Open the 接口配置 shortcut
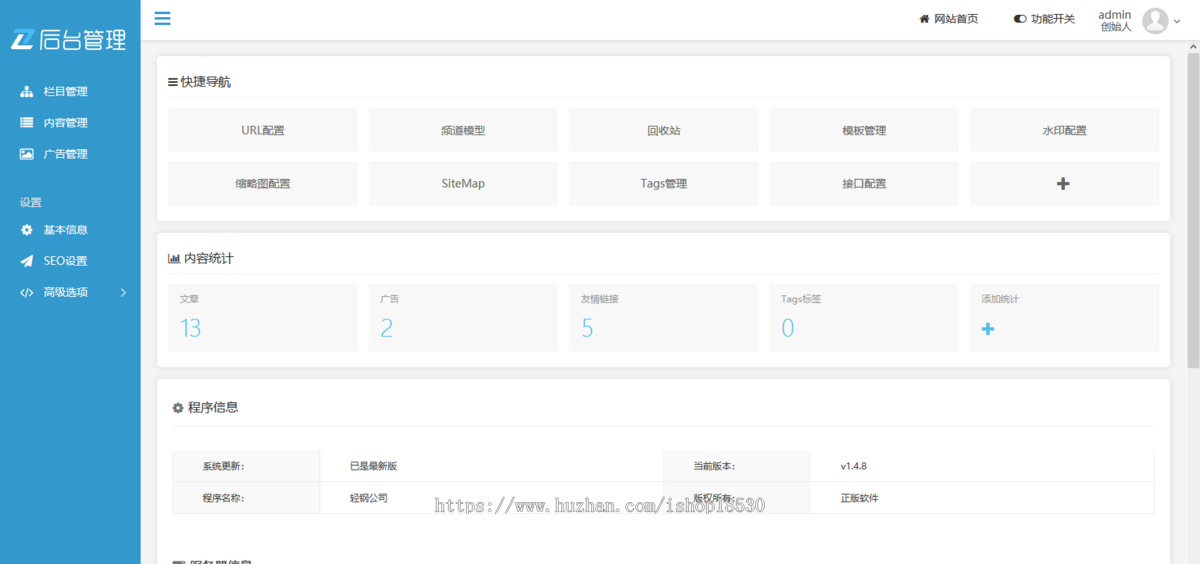Image resolution: width=1200 pixels, height=564 pixels. pos(864,184)
